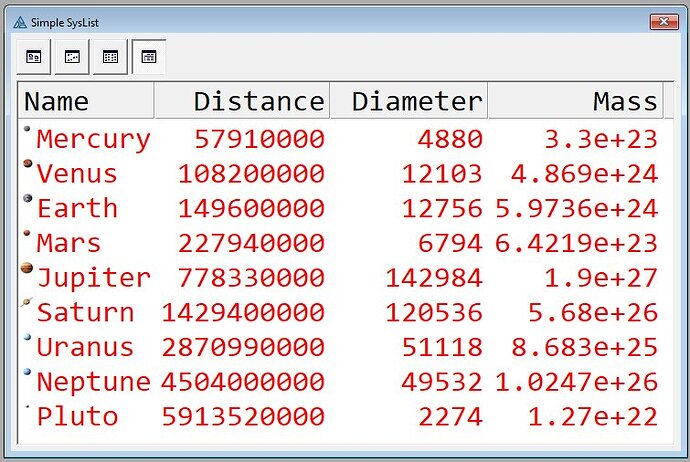
Task: Click Jupiter distance value 778330000
Action: [251, 278]
